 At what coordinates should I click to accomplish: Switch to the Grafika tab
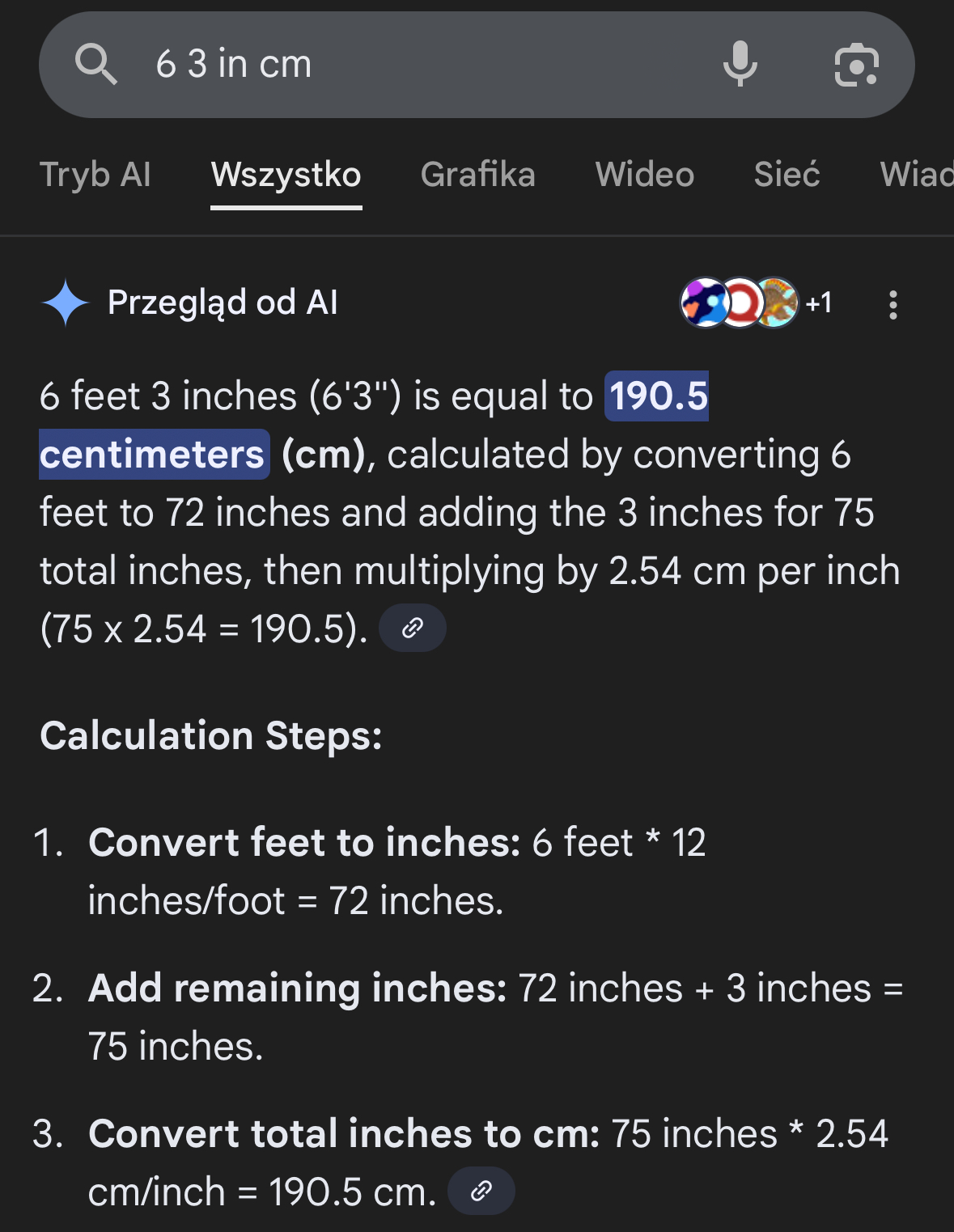[478, 175]
